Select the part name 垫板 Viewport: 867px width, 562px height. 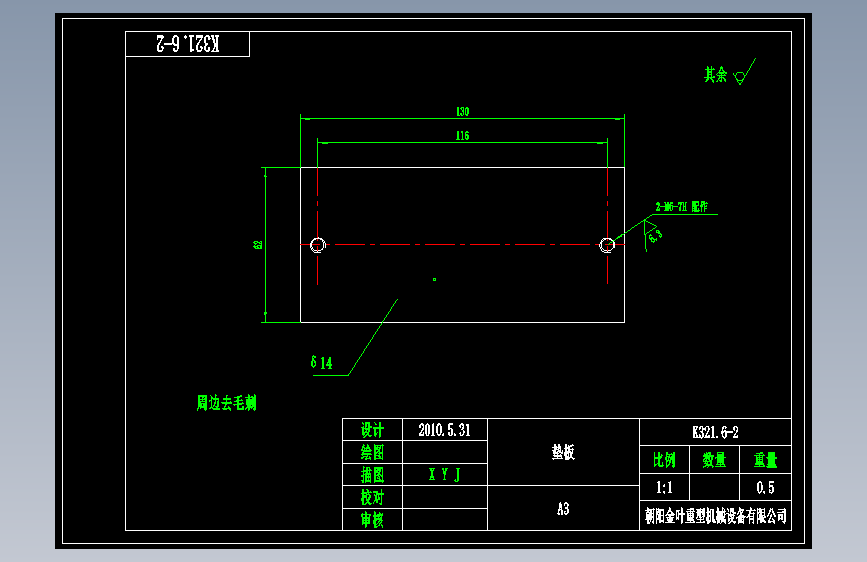coord(563,452)
